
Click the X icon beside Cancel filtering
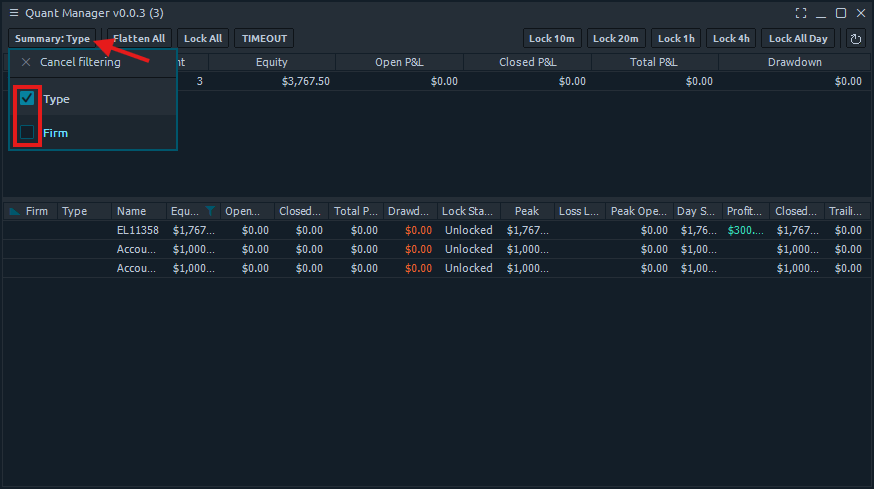tap(26, 62)
